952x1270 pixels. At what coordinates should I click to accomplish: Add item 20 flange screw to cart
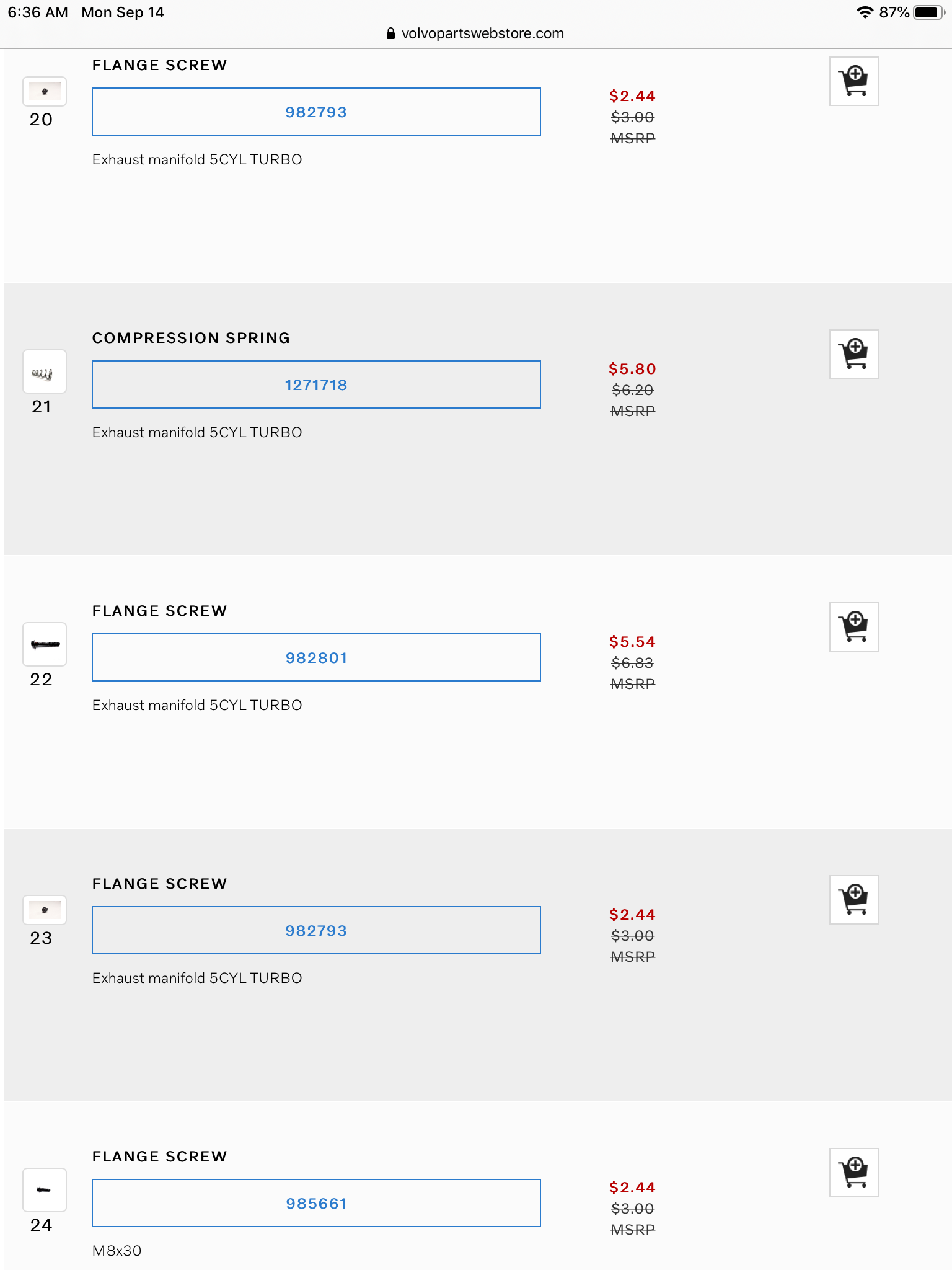[853, 81]
